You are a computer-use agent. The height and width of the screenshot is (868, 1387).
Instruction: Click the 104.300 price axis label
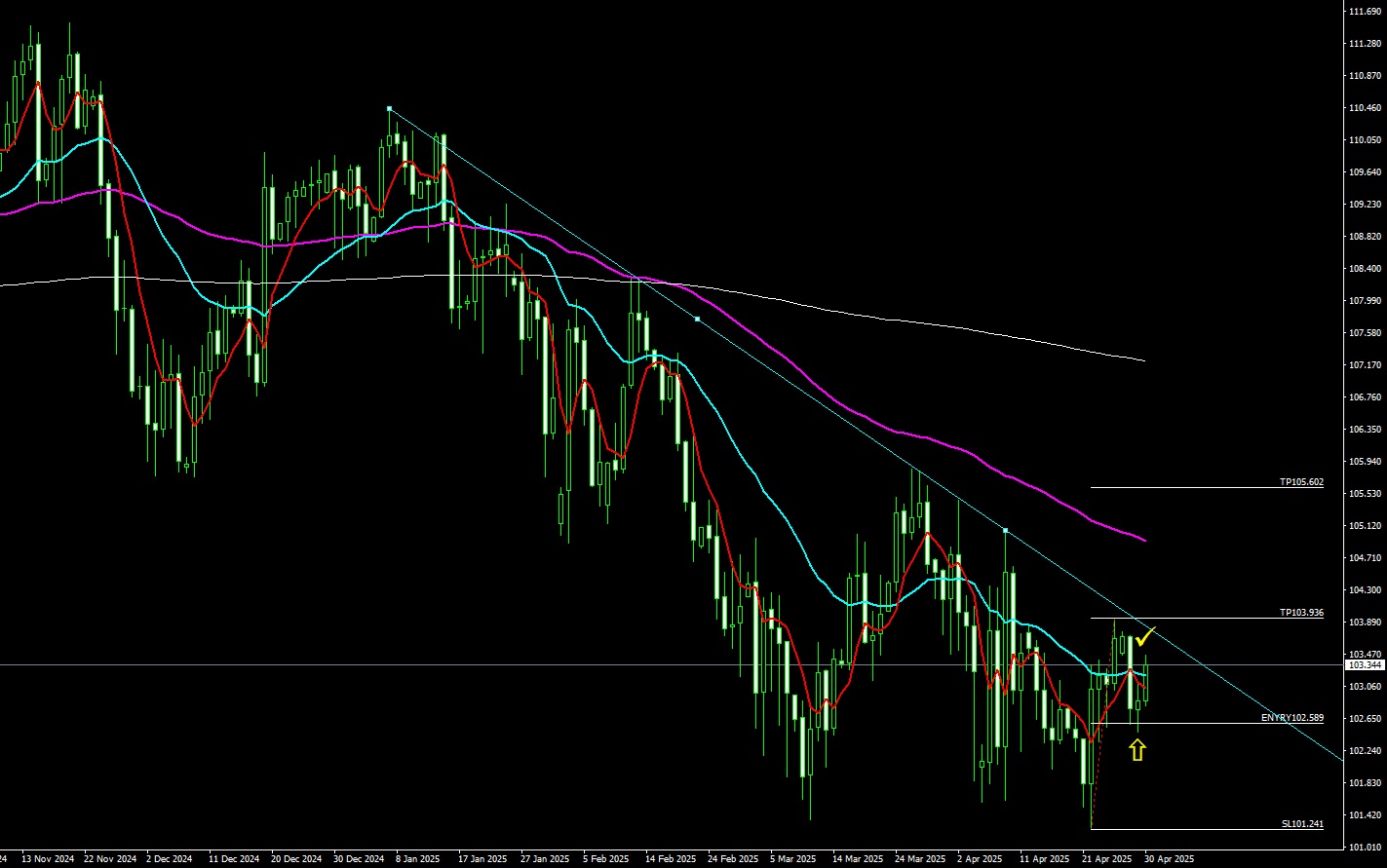click(1366, 590)
